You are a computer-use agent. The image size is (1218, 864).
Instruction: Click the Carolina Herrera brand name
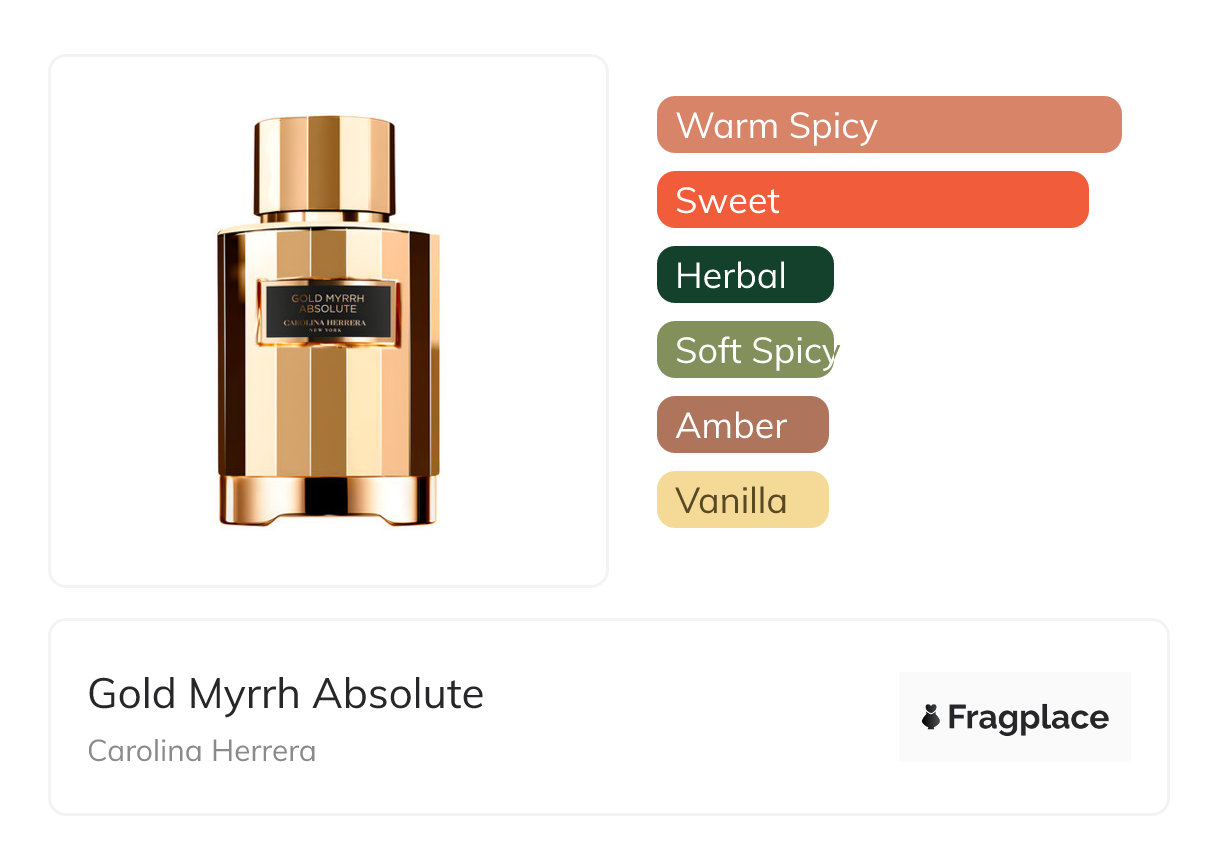pos(202,751)
